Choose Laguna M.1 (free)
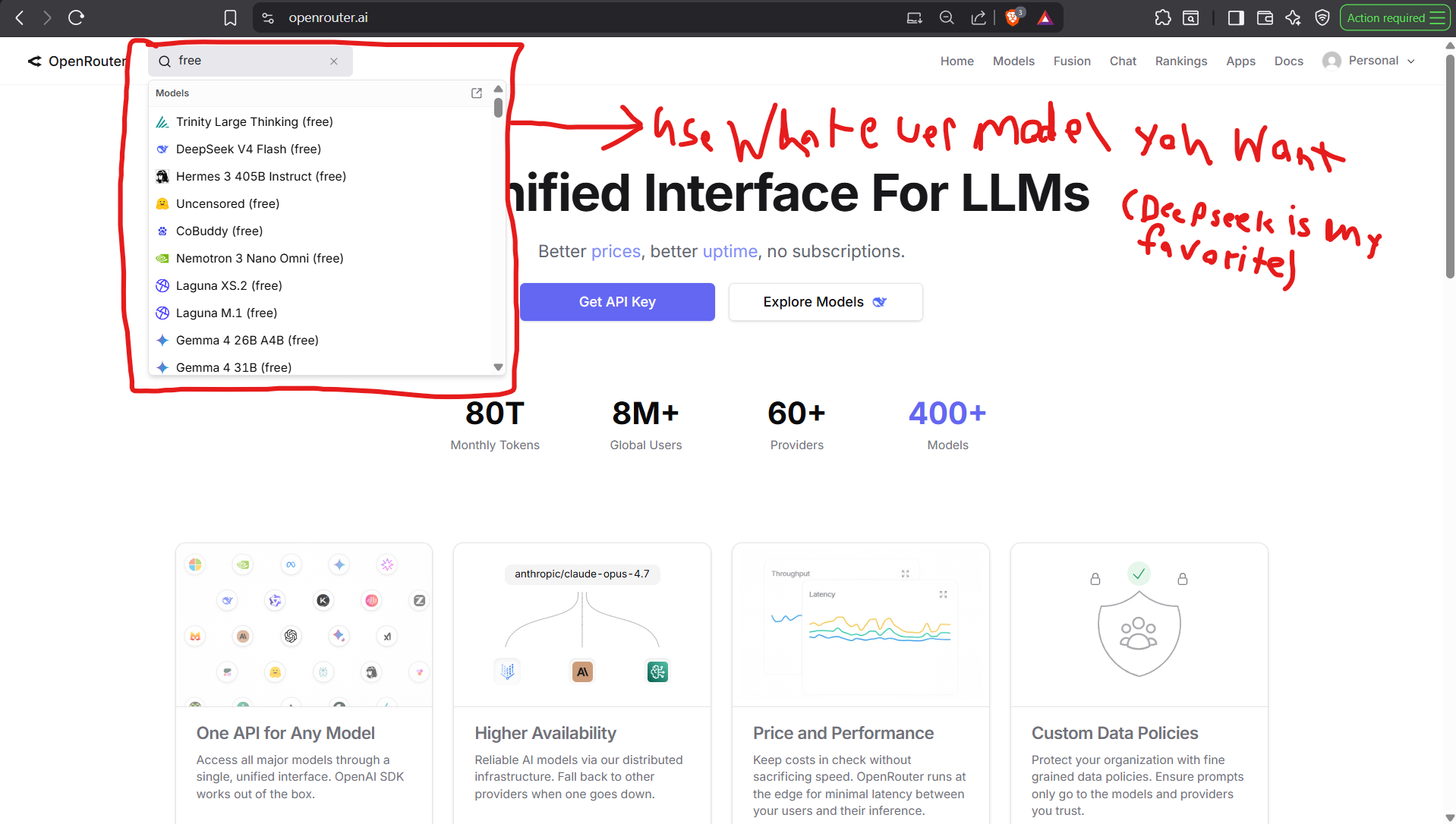Viewport: 1456px width, 824px height. point(320,313)
